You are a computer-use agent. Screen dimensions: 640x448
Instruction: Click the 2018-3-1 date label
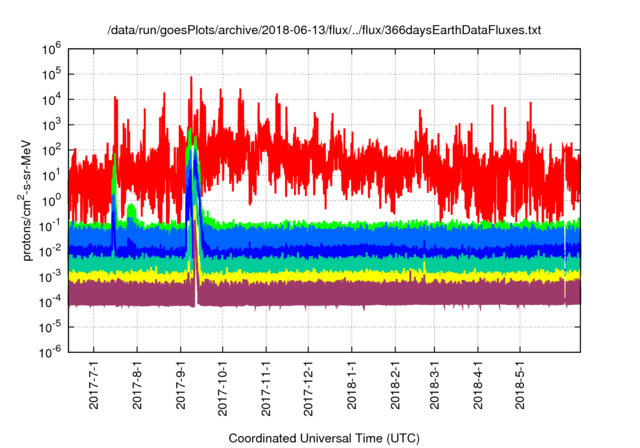pyautogui.click(x=435, y=384)
